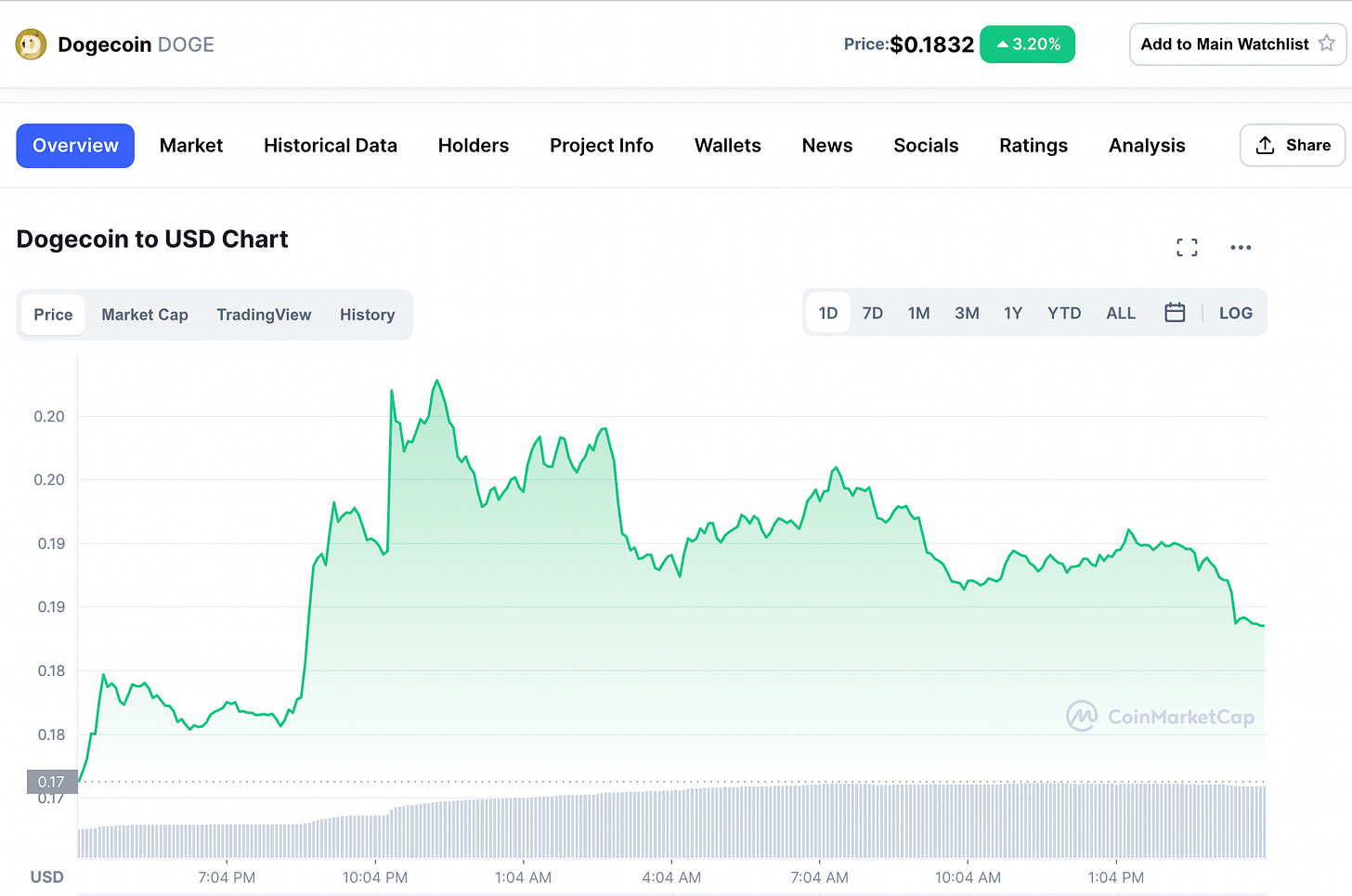Image resolution: width=1352 pixels, height=896 pixels.
Task: Open the Wallets tab
Action: click(x=728, y=146)
